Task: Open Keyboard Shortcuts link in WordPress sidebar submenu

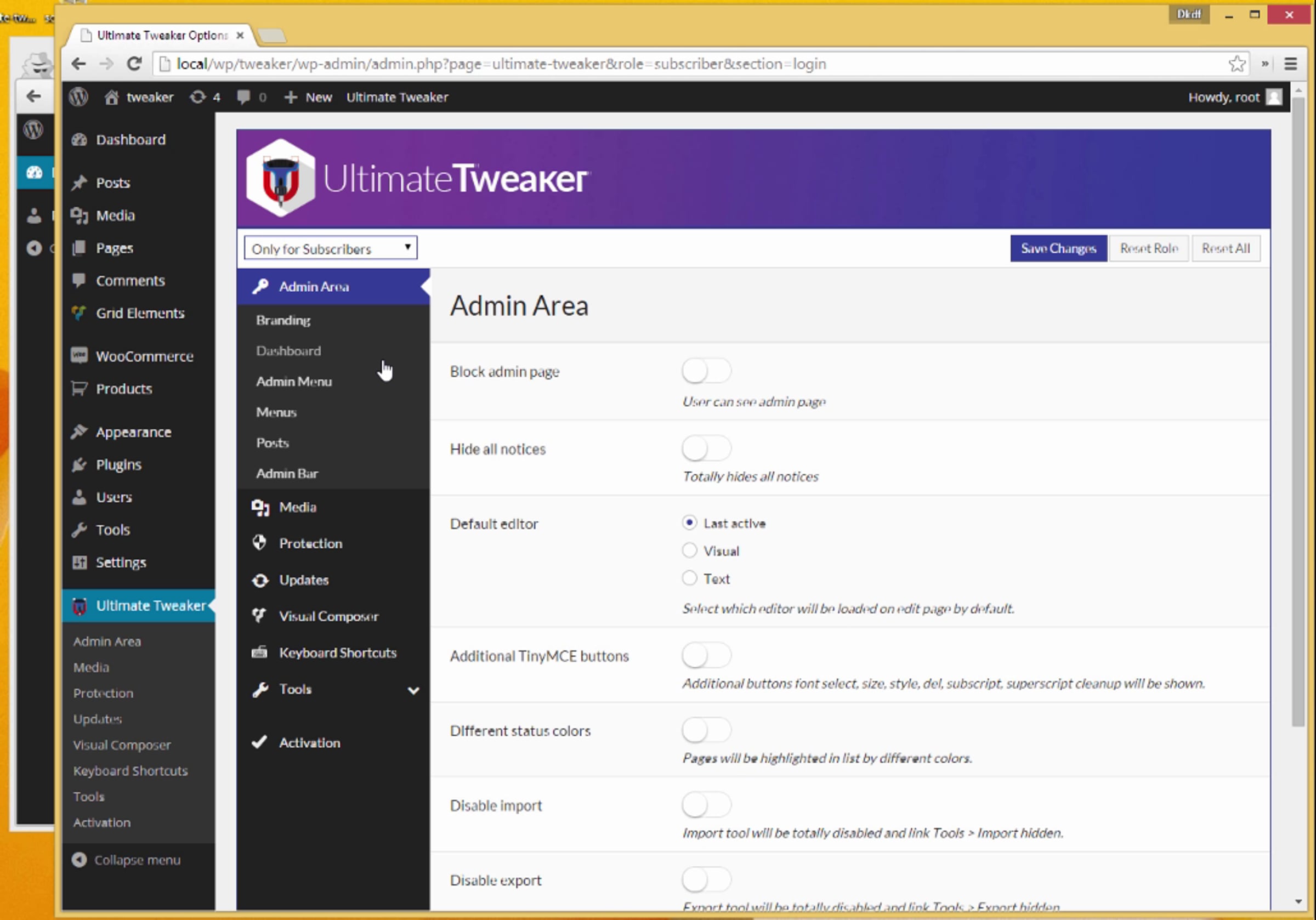Action: 131,771
